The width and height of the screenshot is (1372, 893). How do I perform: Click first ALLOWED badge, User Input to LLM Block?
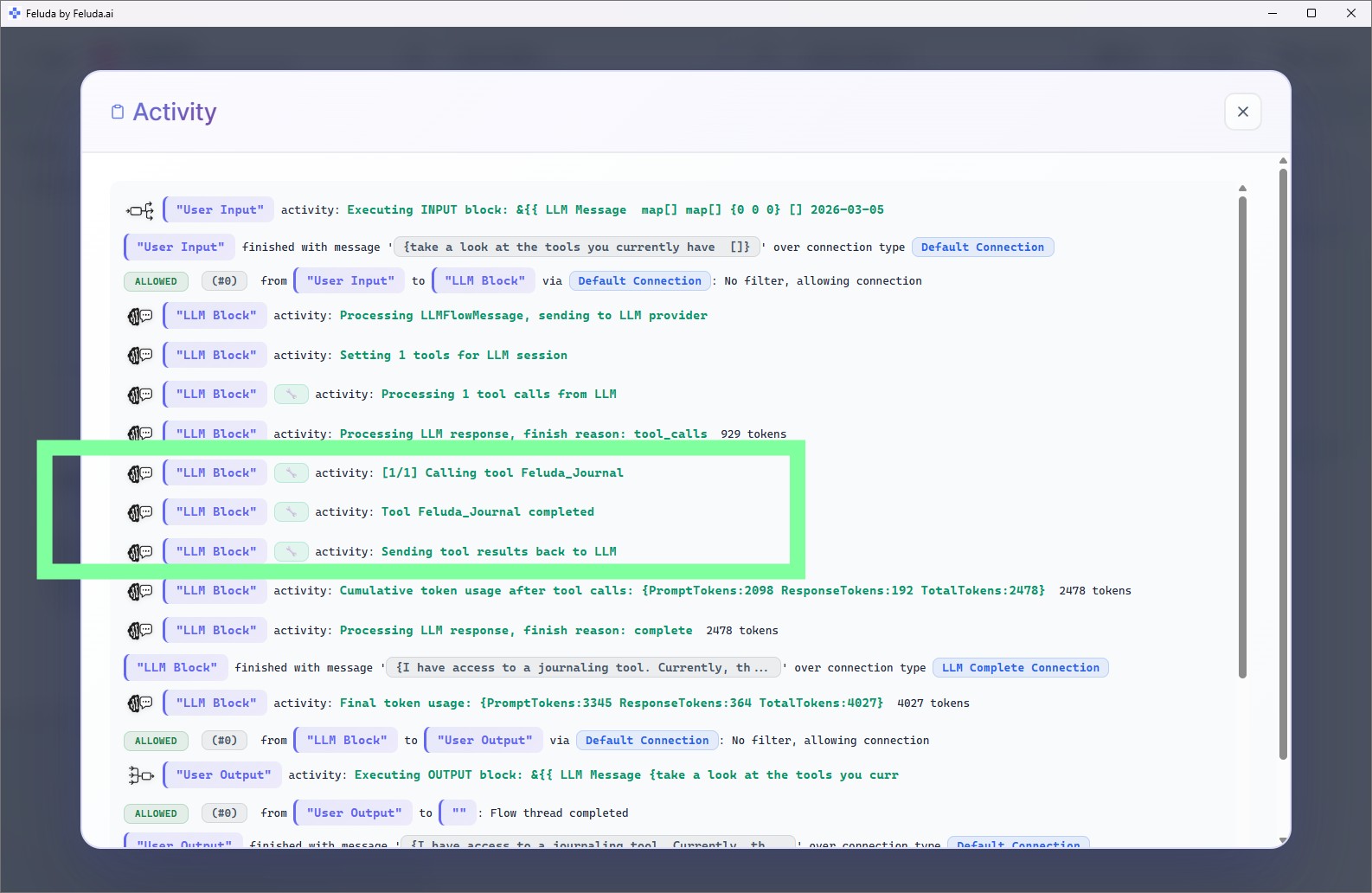click(x=156, y=281)
